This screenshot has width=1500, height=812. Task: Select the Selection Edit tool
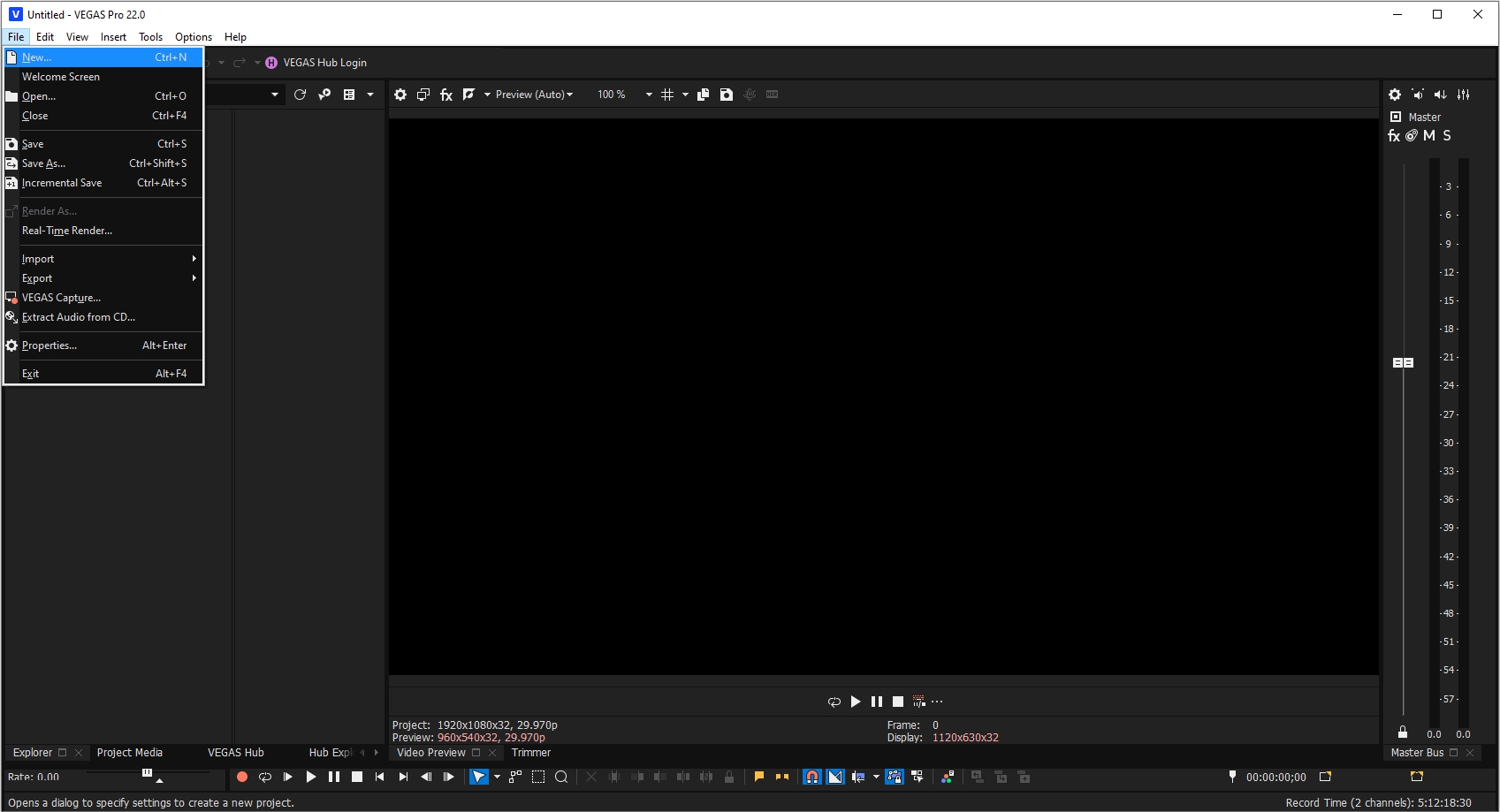(x=538, y=778)
